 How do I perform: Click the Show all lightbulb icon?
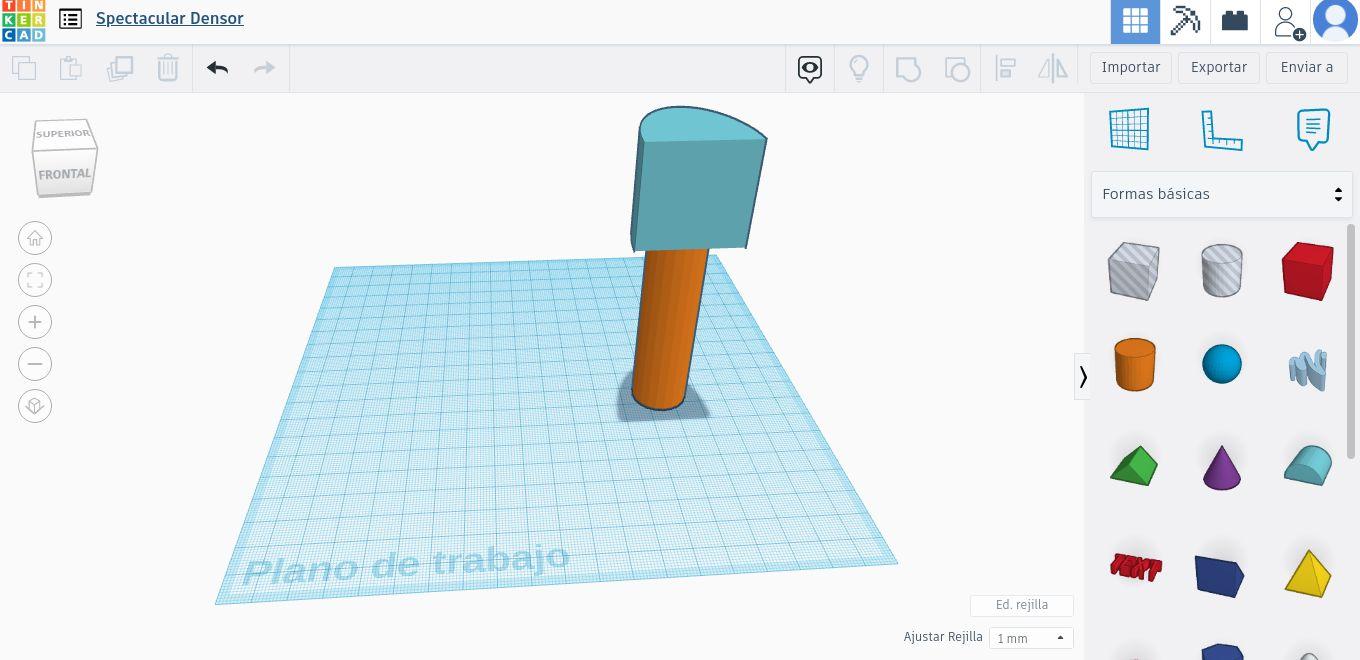(859, 68)
